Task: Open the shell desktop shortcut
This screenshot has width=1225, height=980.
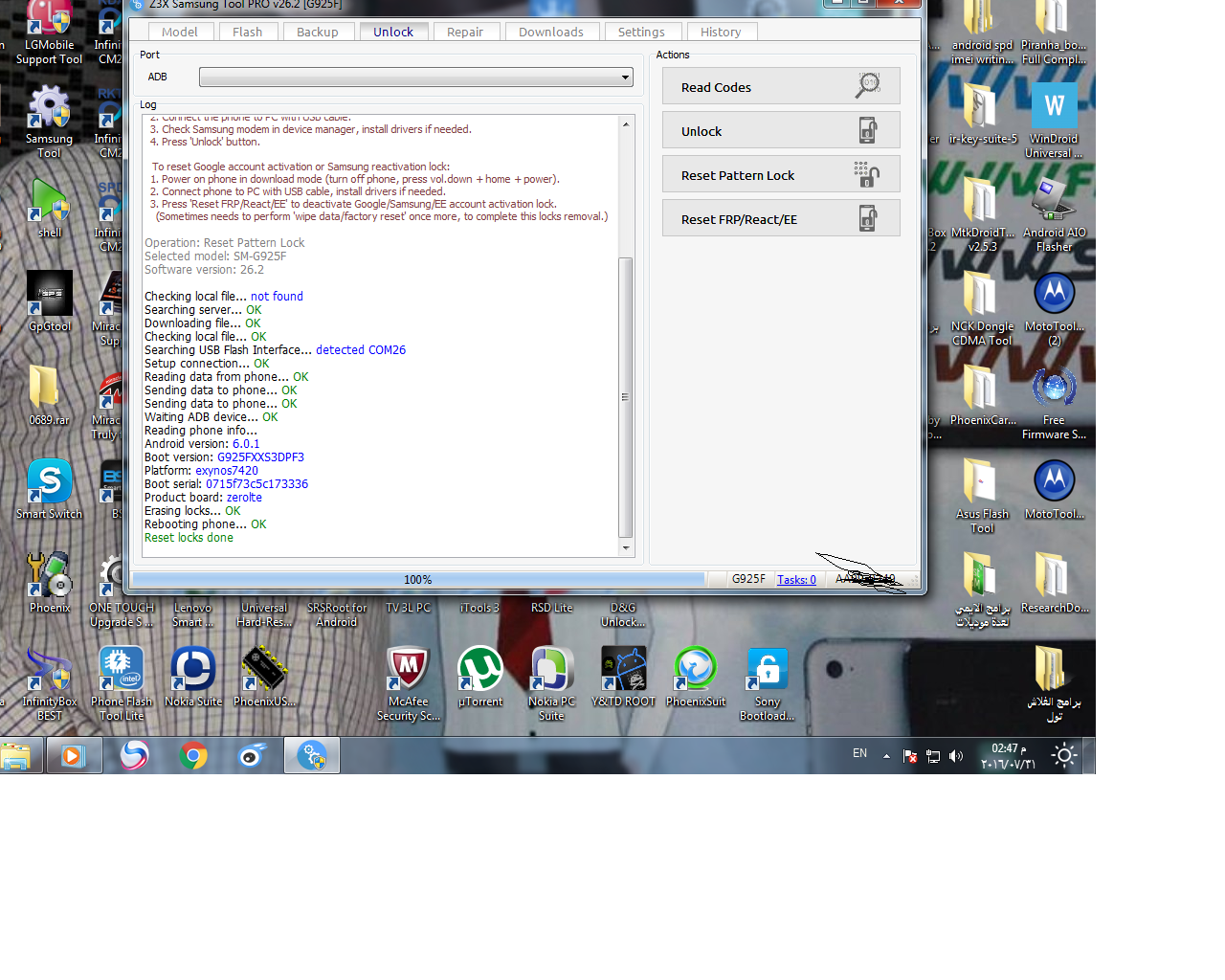Action: tap(50, 209)
